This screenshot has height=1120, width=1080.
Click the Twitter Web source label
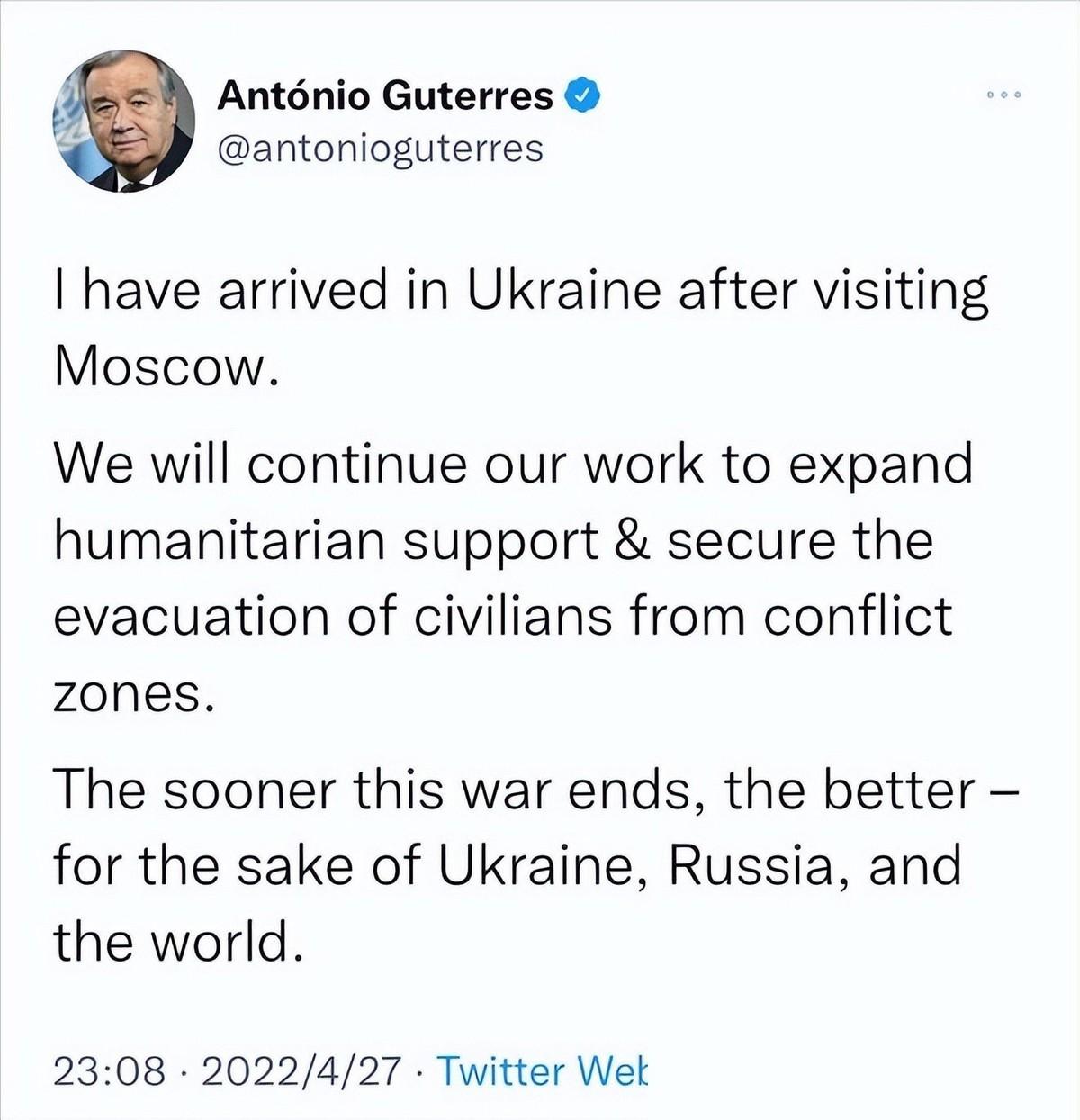(x=540, y=1071)
